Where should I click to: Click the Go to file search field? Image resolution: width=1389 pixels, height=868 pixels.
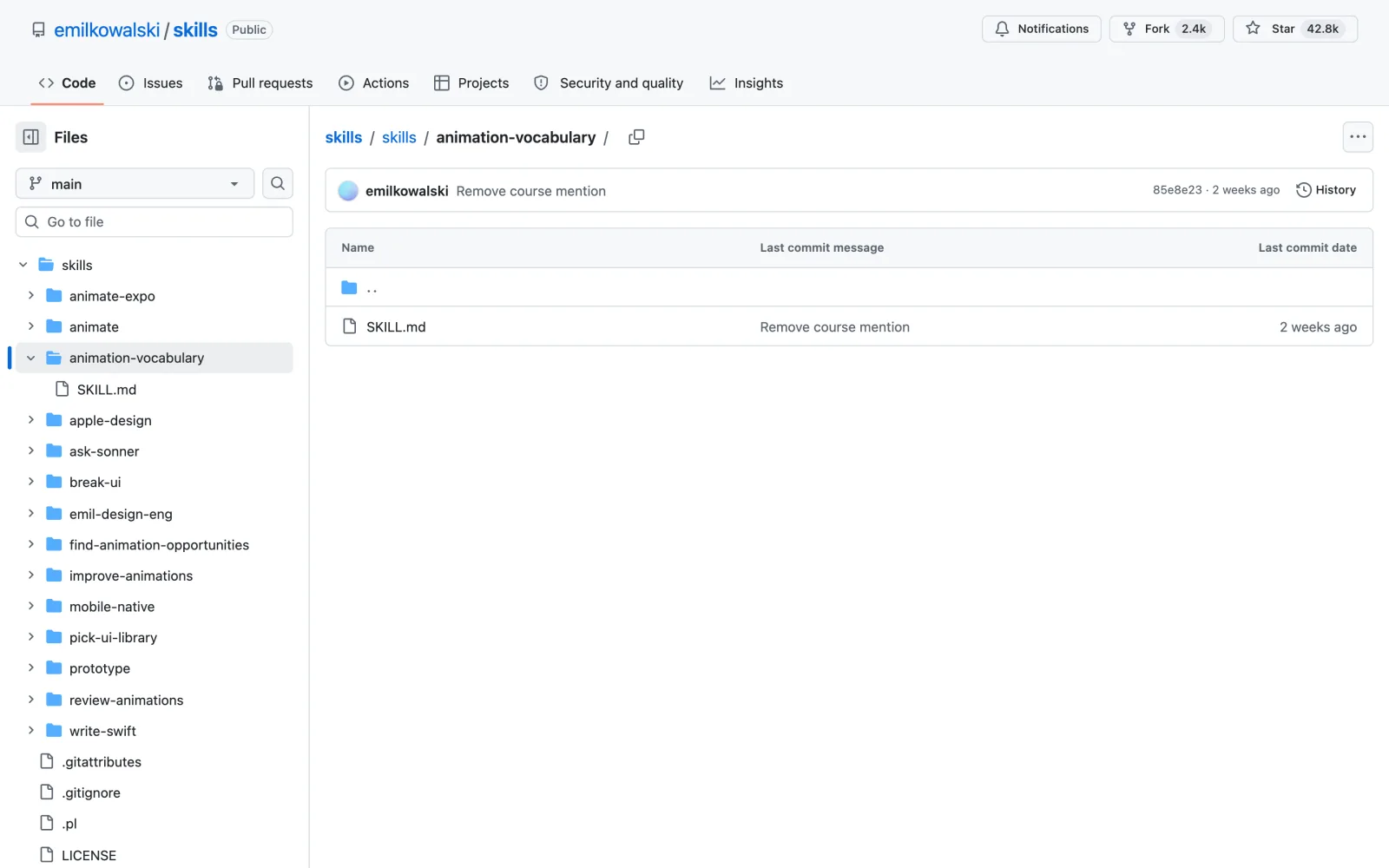point(155,222)
